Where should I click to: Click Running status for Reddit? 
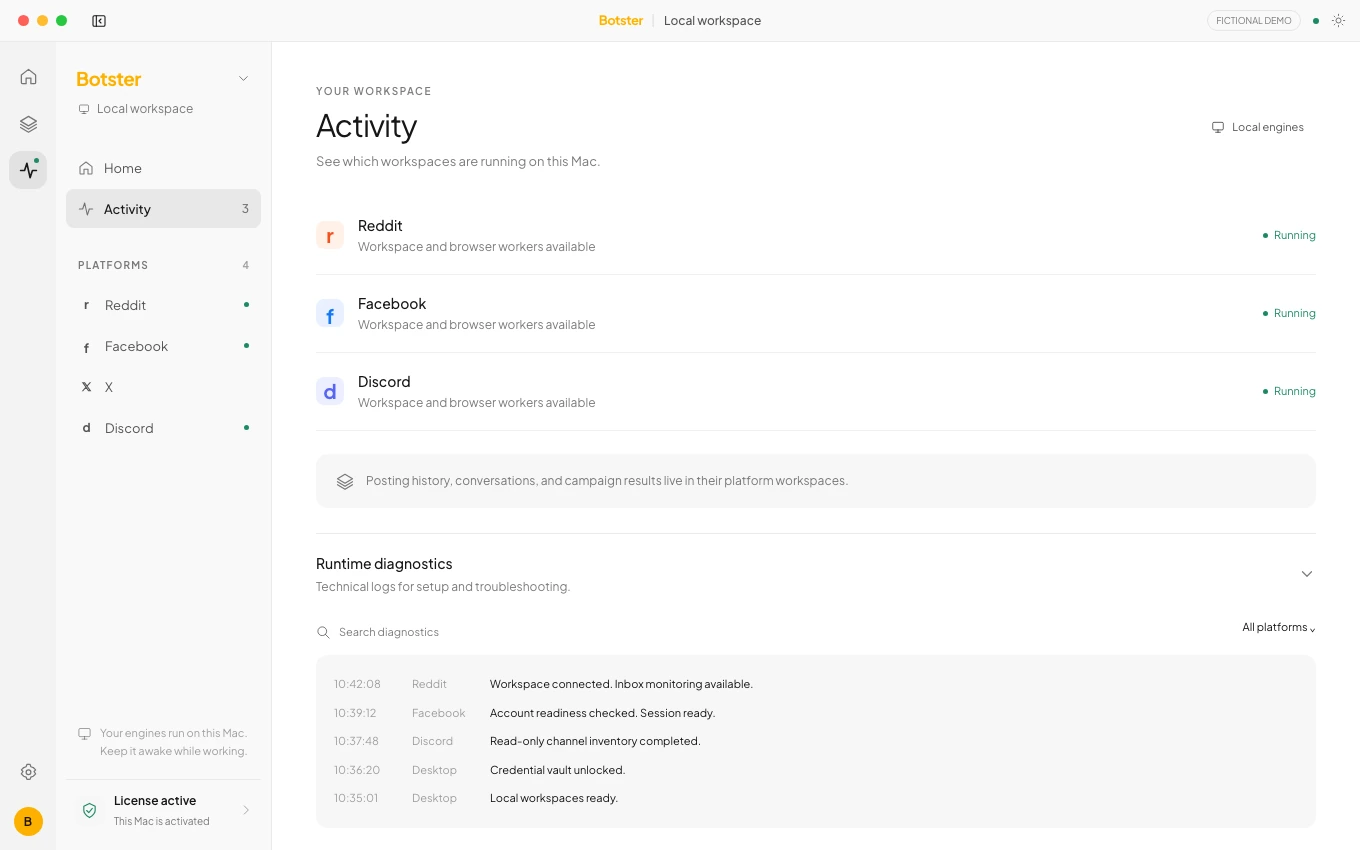(1289, 236)
